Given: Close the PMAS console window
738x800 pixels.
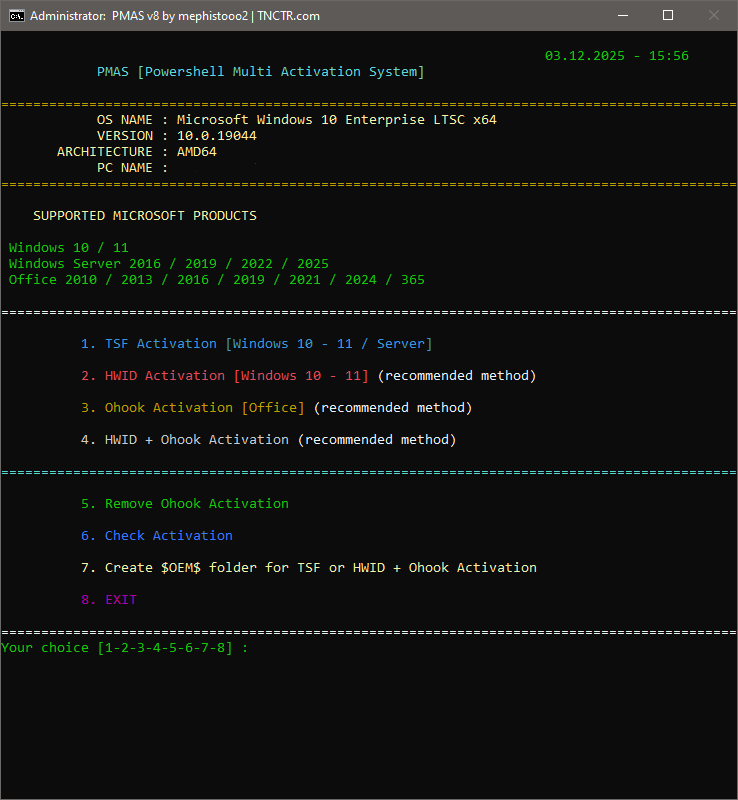Looking at the screenshot, I should click(x=714, y=15).
